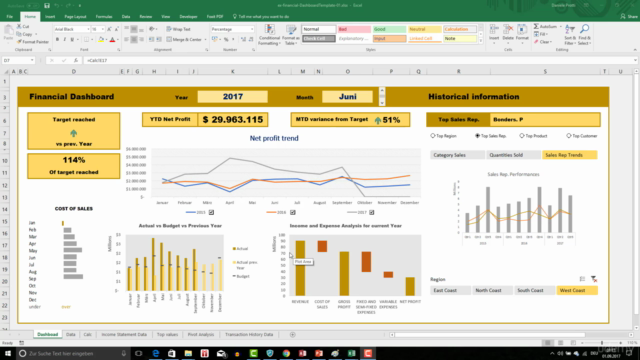Open the font size dropdown
Viewport: 640px width, 360px height.
[x=102, y=29]
